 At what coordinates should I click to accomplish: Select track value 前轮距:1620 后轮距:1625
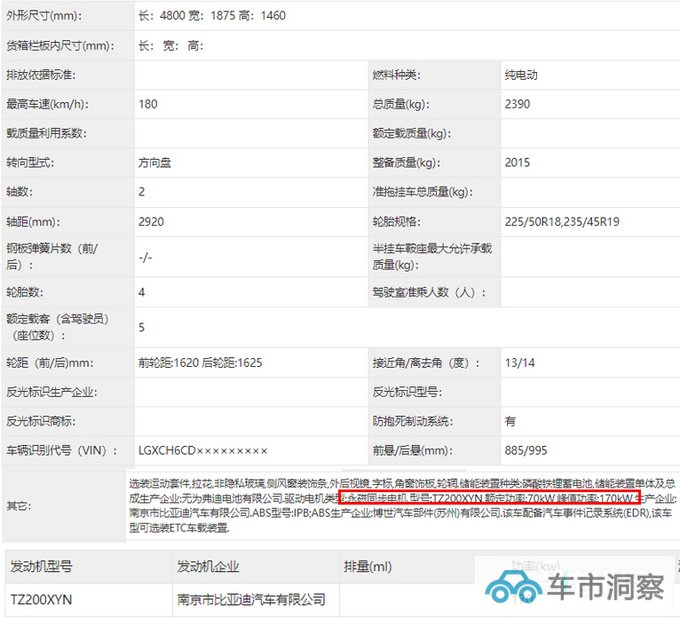tap(200, 363)
